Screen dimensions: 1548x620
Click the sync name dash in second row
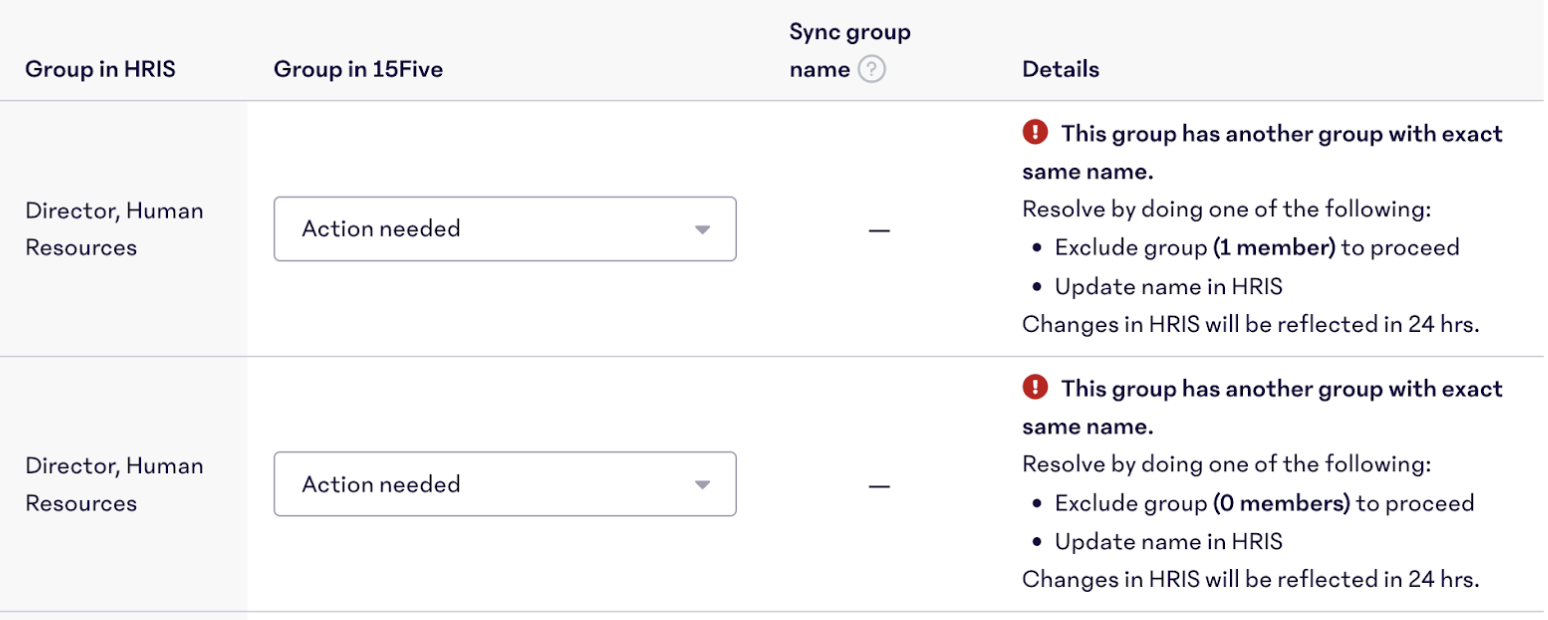879,486
